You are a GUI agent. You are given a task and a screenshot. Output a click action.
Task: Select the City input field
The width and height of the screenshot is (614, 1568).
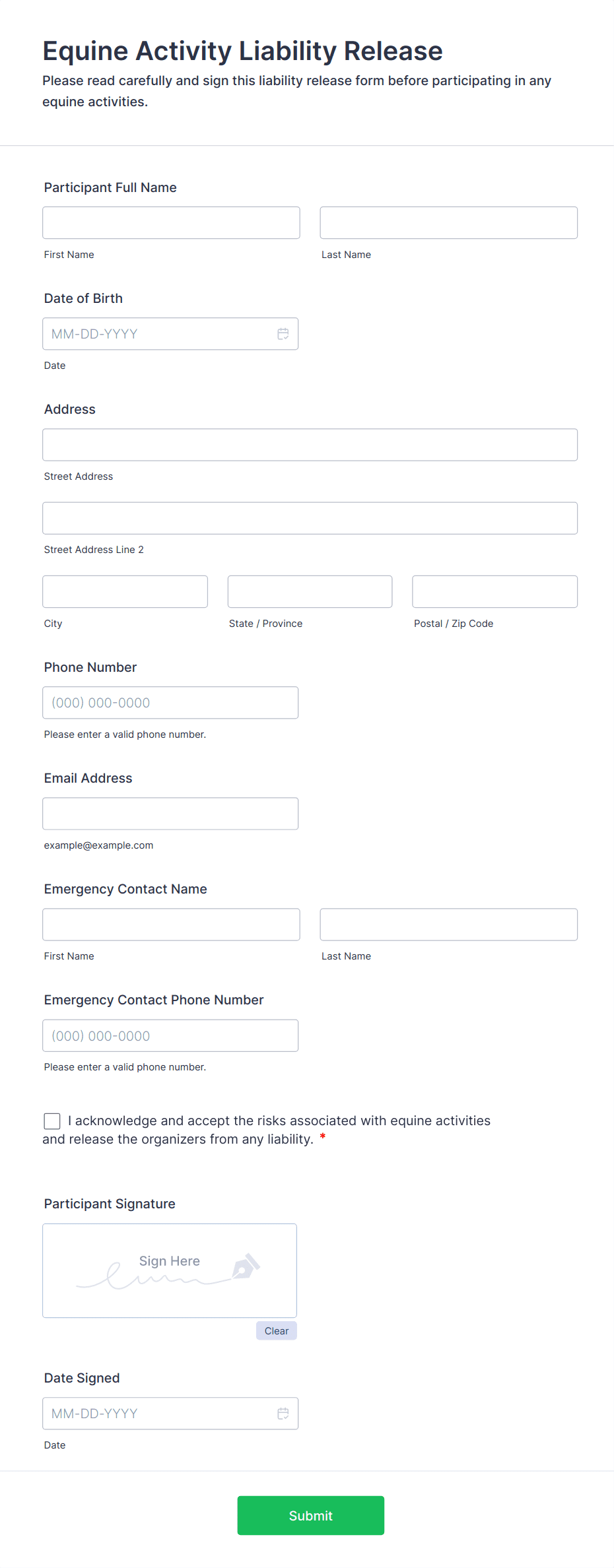click(x=125, y=591)
